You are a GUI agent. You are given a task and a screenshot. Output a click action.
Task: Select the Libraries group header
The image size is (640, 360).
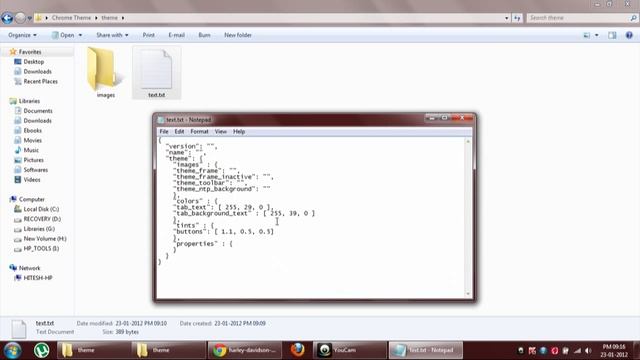pos(29,101)
